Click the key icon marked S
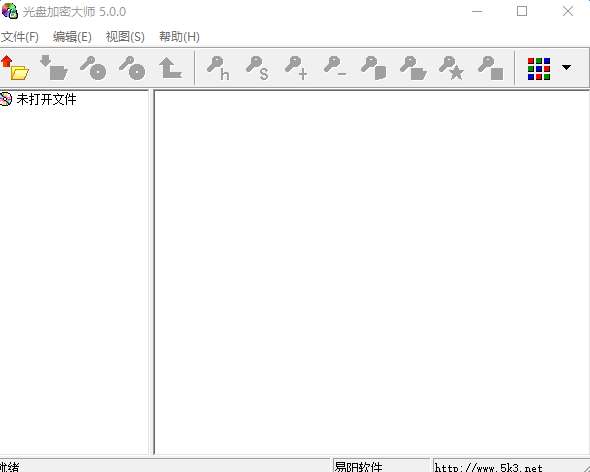 pos(257,68)
